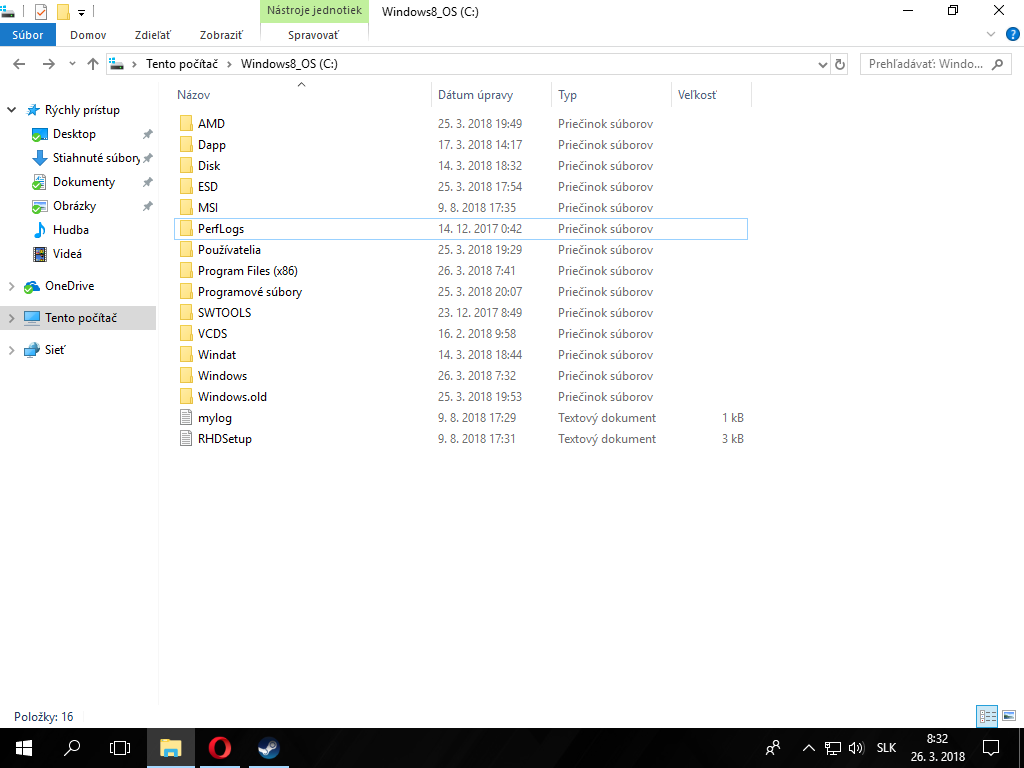This screenshot has width=1024, height=768.
Task: Collapse the Rýchly prístup tree section
Action: point(11,110)
